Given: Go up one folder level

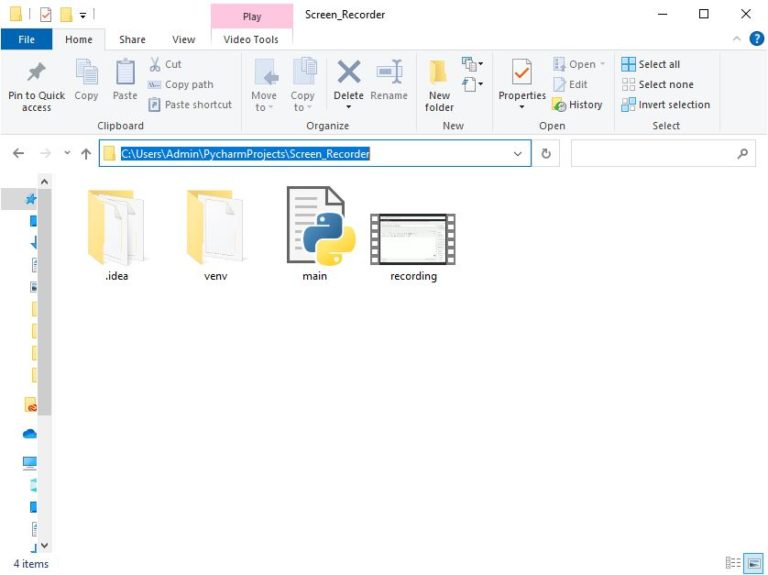Looking at the screenshot, I should (86, 153).
